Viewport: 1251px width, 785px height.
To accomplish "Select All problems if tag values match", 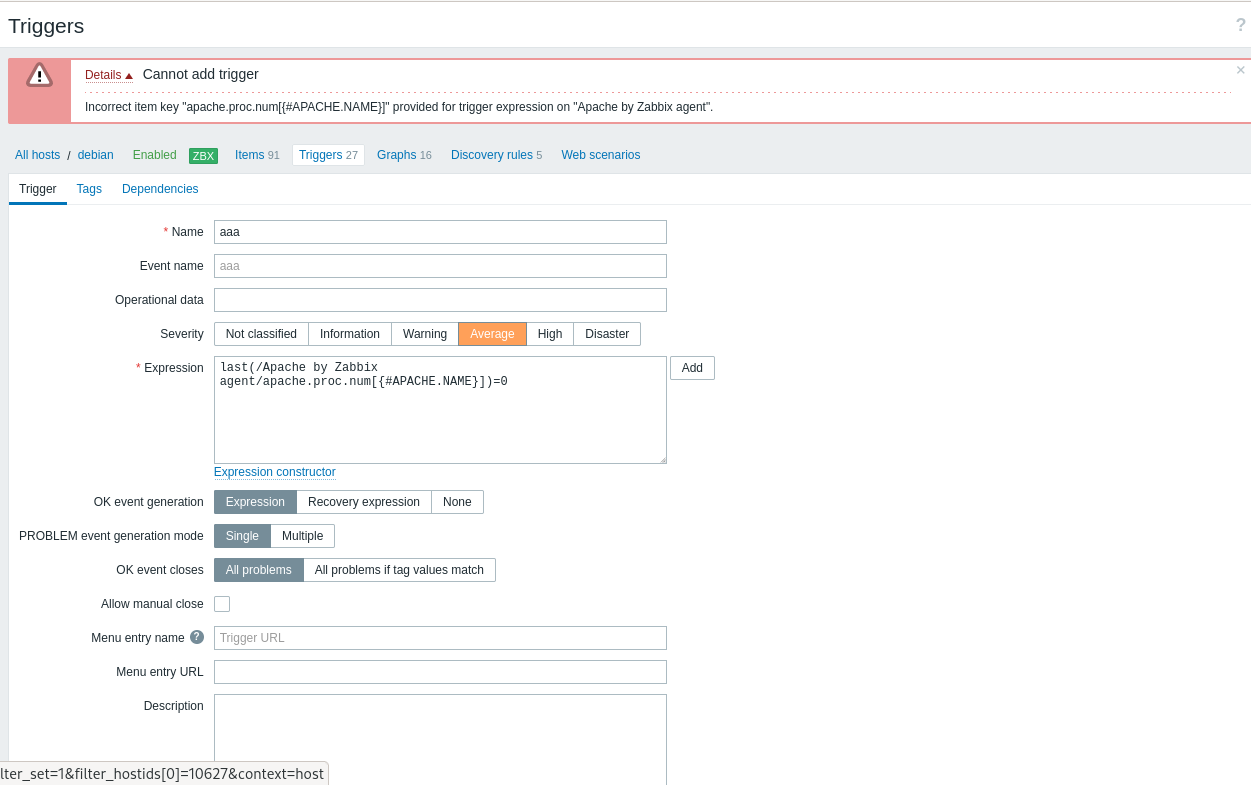I will (x=399, y=570).
